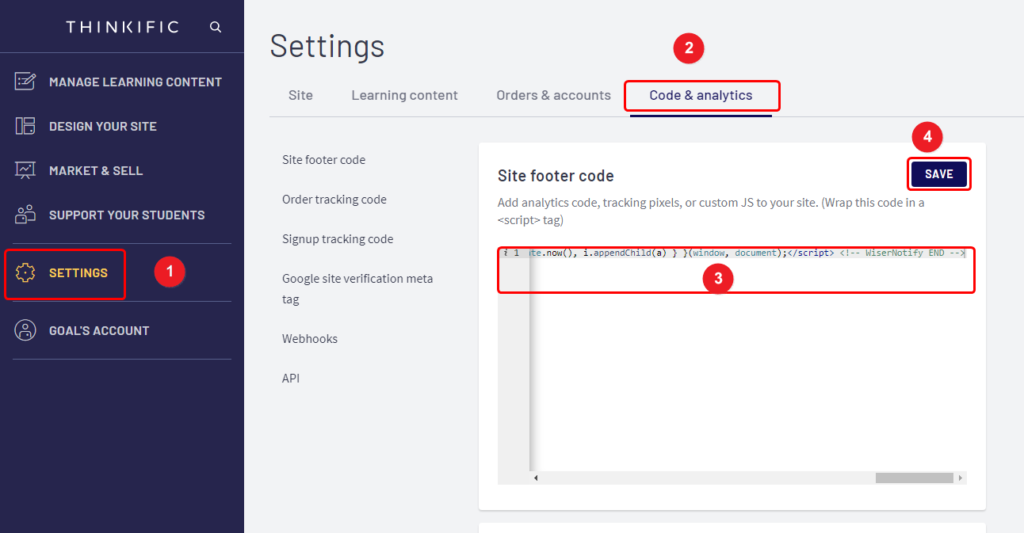
Task: Click line number 1 in editor gutter
Action: [516, 253]
